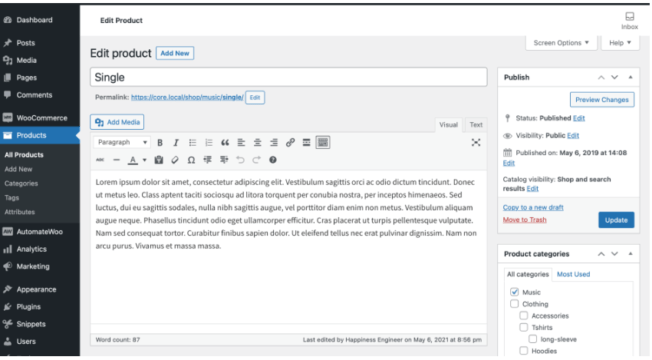Click Move to Trash link
Image resolution: width=652 pixels, height=360 pixels.
(x=524, y=219)
